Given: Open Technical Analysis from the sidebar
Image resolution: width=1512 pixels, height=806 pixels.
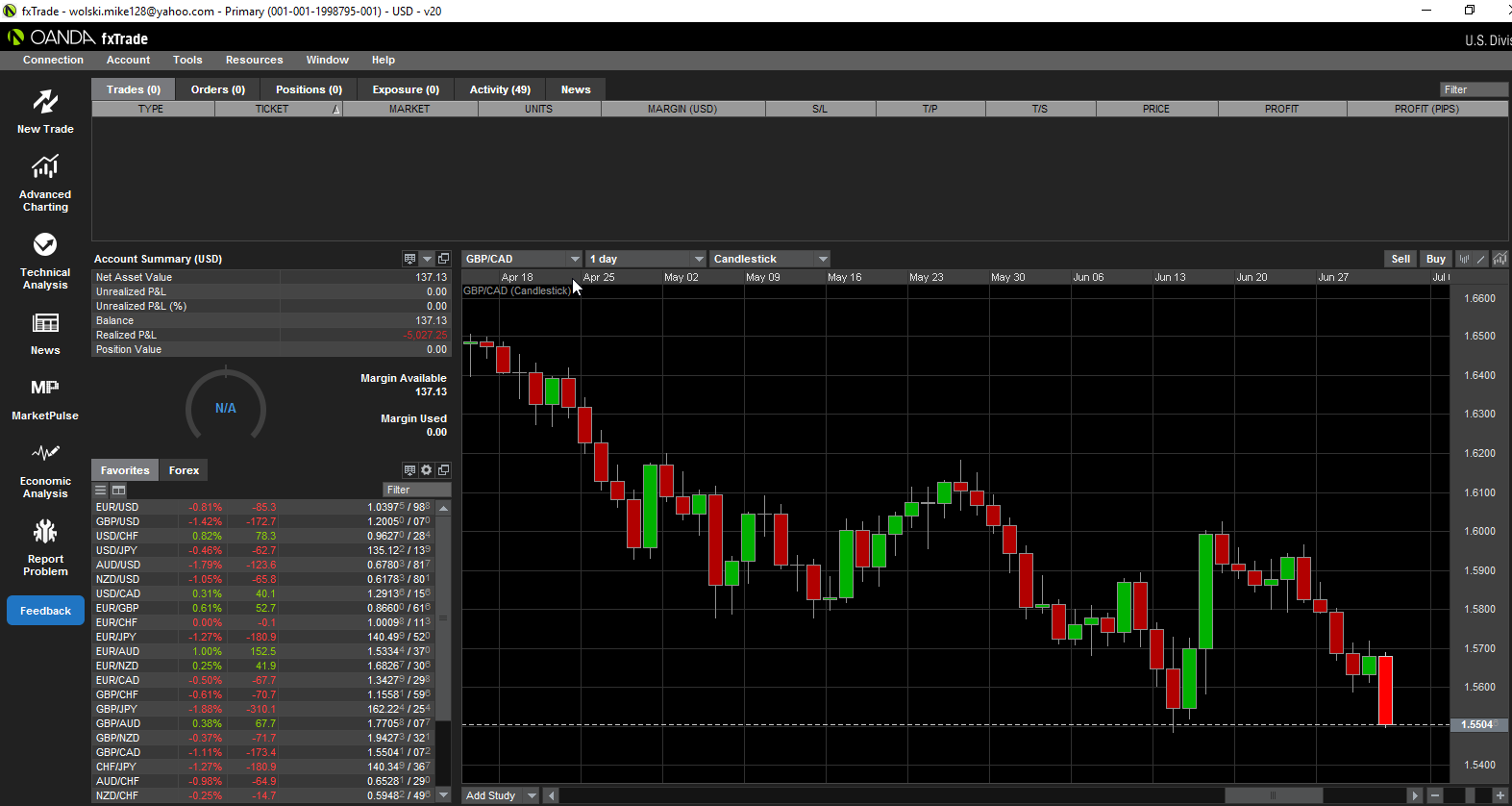Looking at the screenshot, I should [45, 261].
